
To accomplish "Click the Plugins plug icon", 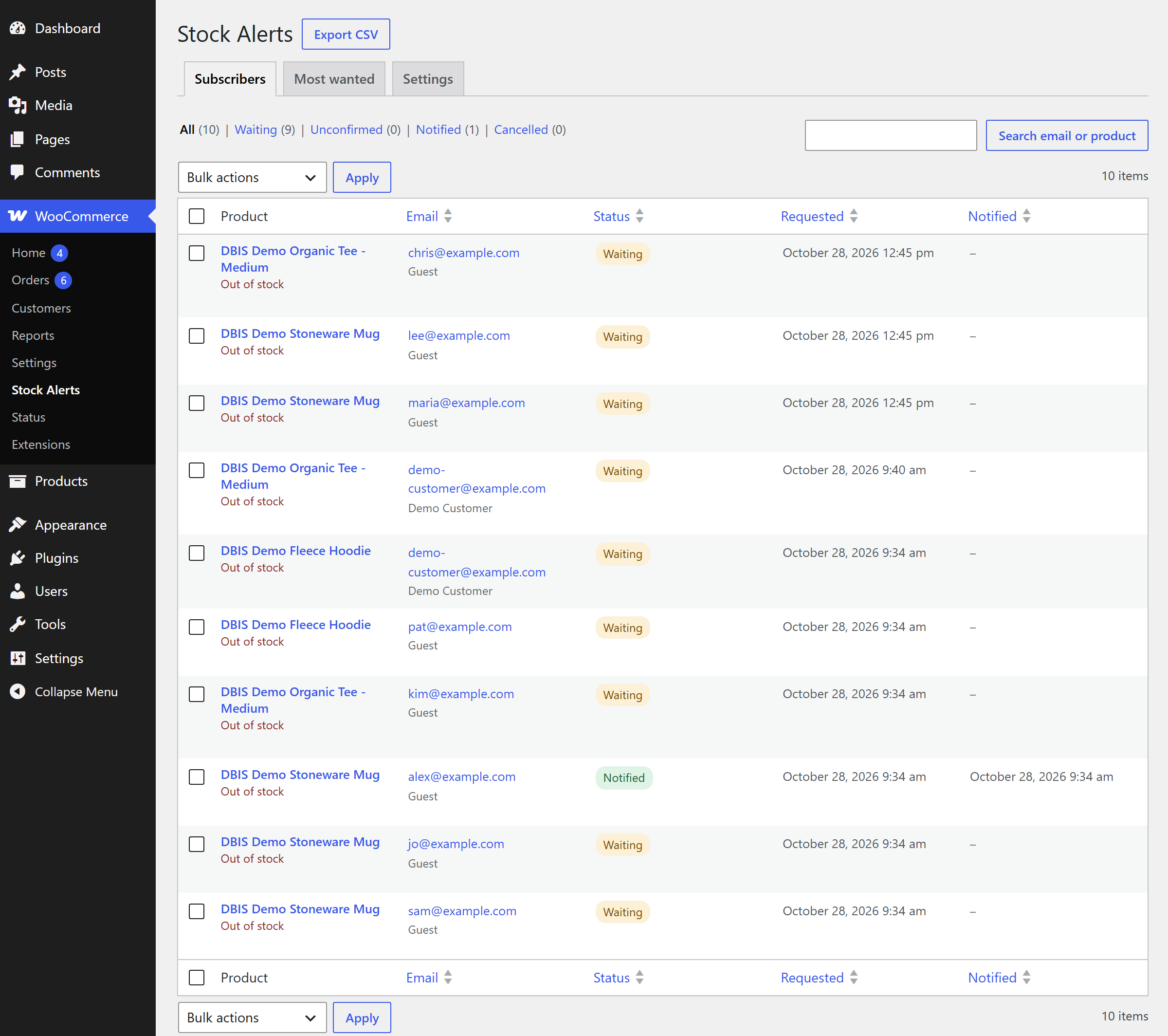I will click(18, 558).
